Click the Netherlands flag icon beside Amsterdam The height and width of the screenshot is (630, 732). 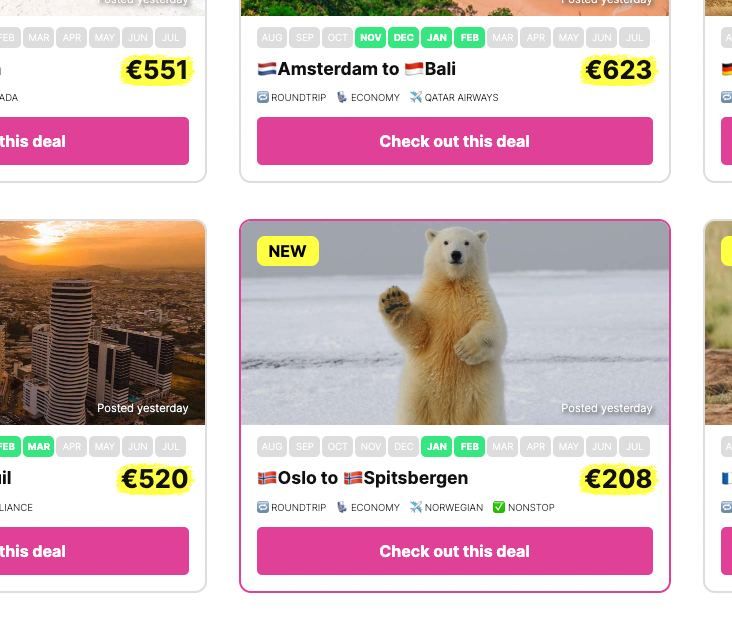pyautogui.click(x=267, y=69)
